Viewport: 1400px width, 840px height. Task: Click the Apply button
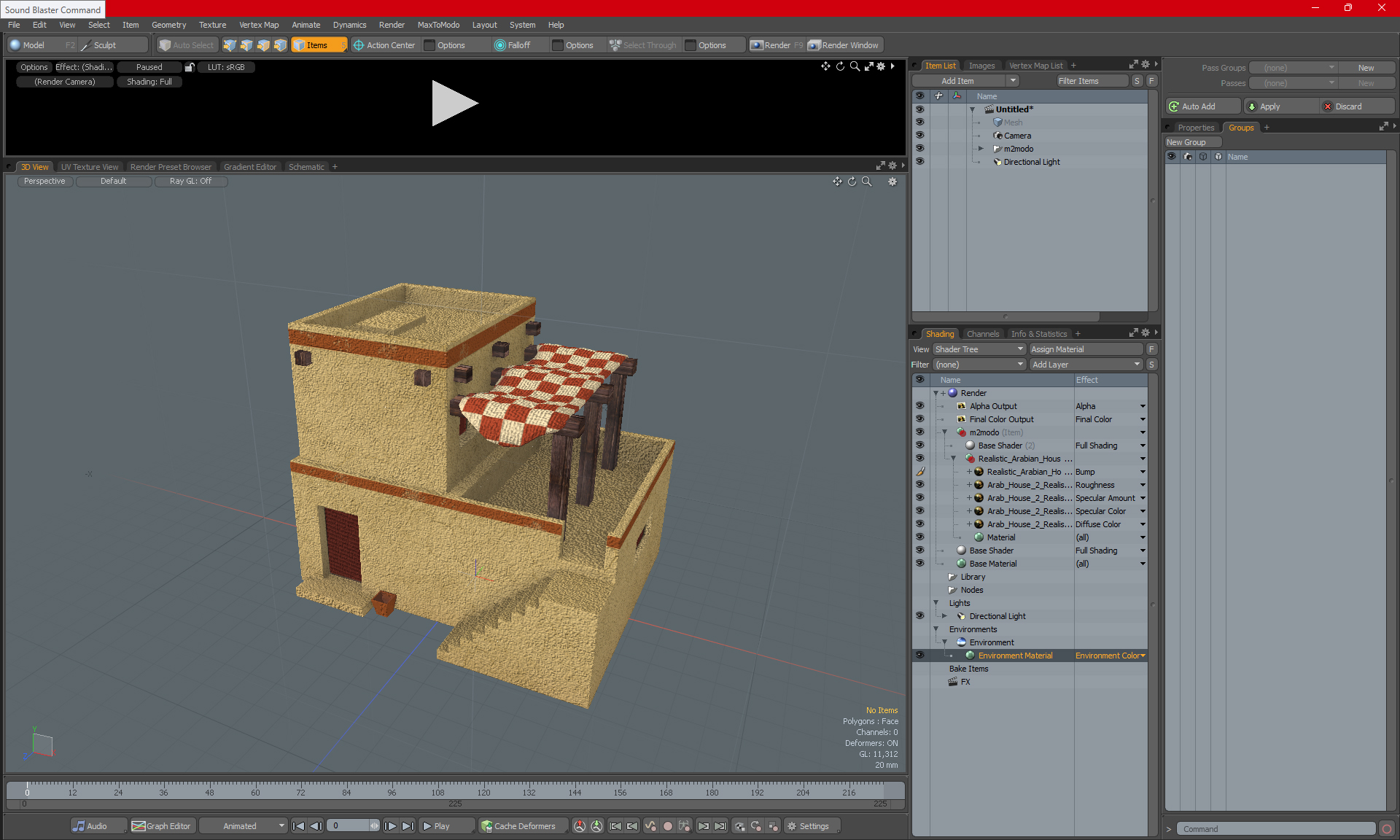pyautogui.click(x=1281, y=106)
